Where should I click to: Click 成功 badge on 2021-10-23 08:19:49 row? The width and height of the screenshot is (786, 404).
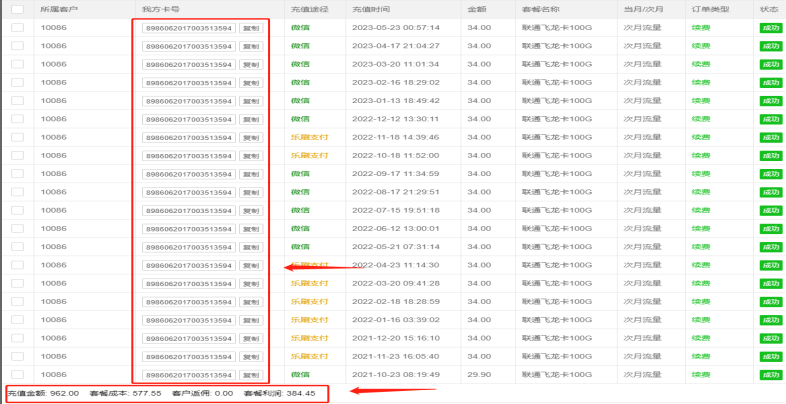pos(770,375)
